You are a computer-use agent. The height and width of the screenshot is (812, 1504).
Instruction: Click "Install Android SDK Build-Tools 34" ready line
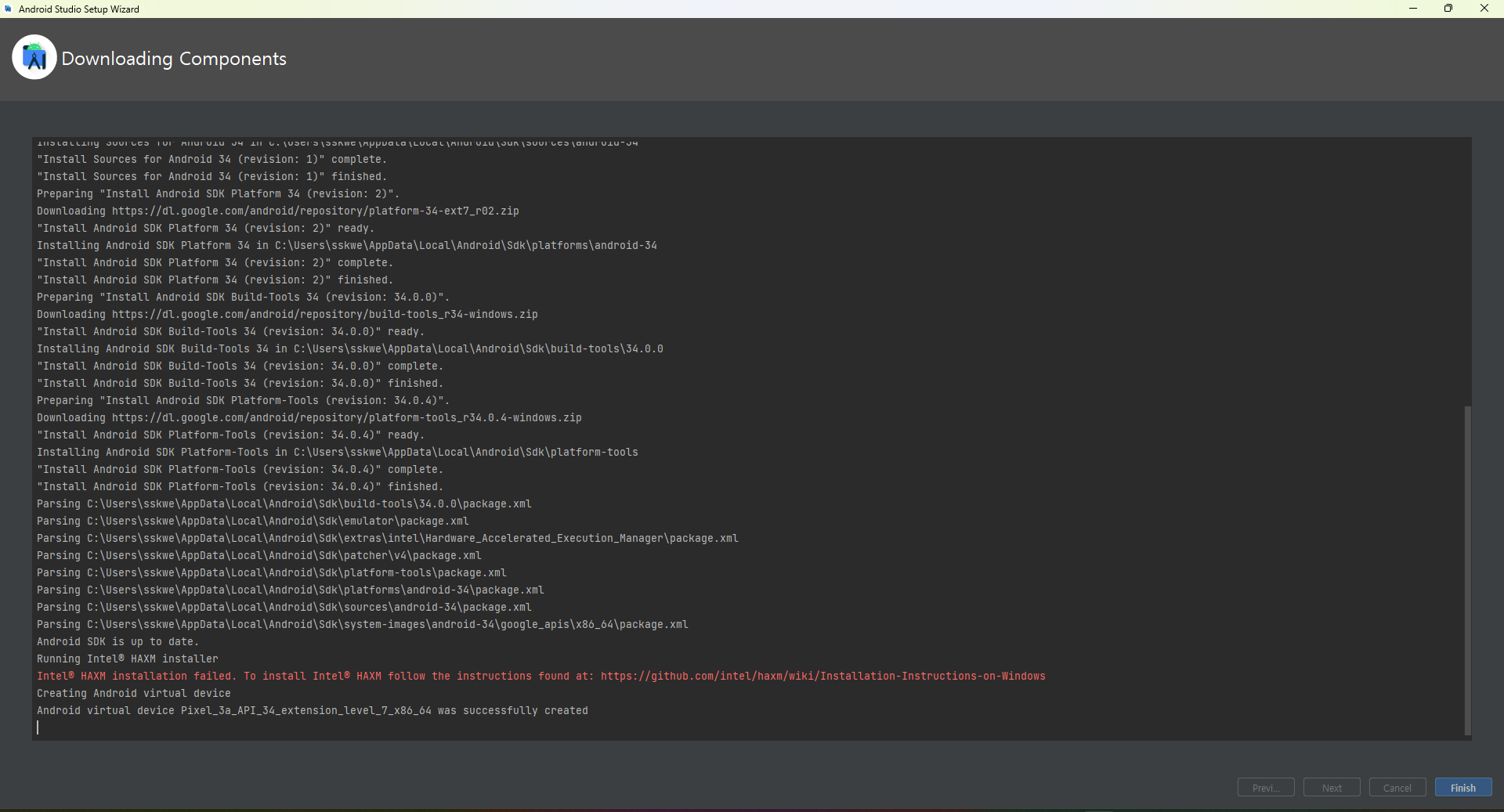(x=231, y=331)
